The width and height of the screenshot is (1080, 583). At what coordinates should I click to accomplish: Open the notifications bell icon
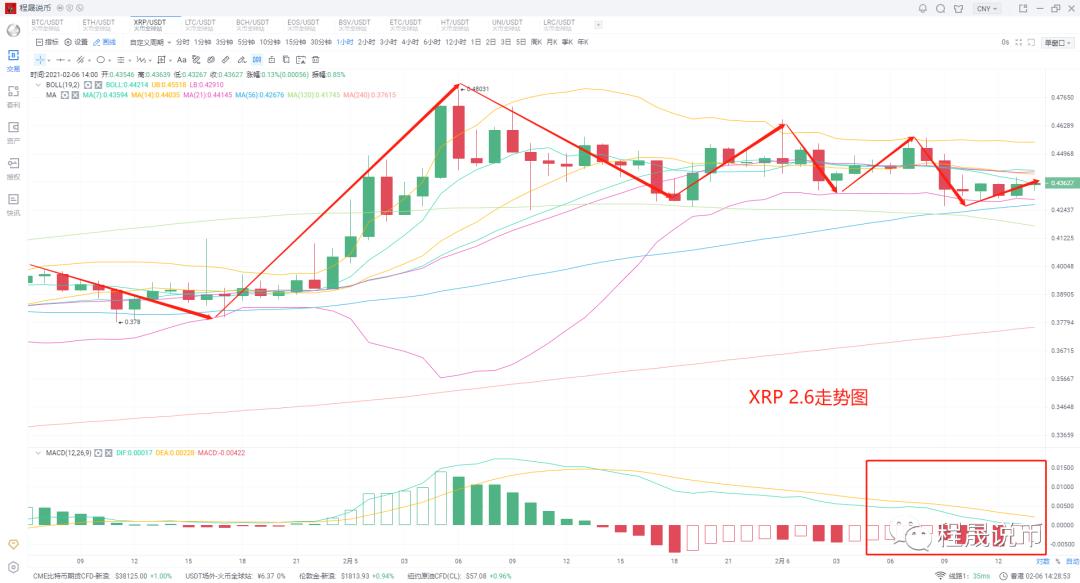pyautogui.click(x=923, y=8)
